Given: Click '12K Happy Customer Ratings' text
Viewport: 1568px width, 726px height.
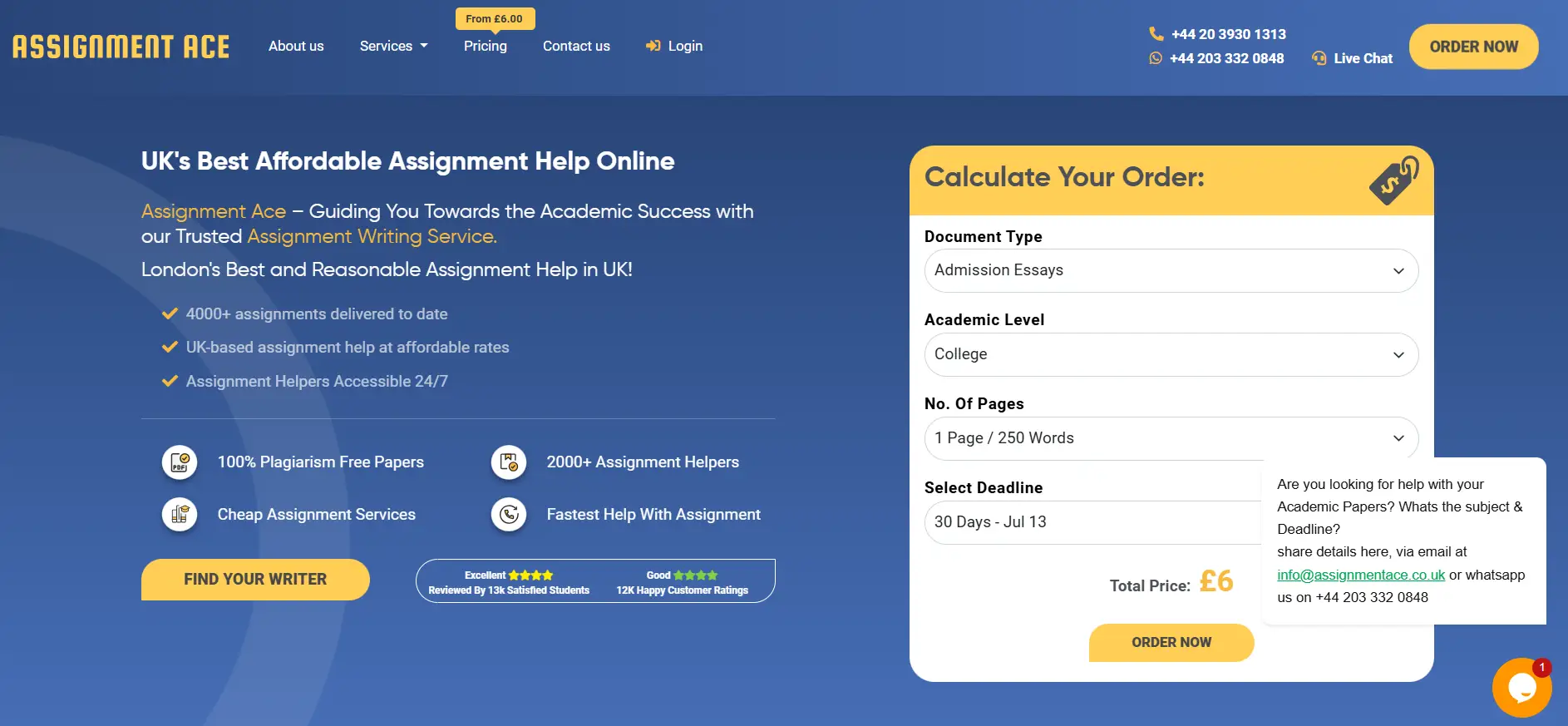Looking at the screenshot, I should click(x=683, y=590).
